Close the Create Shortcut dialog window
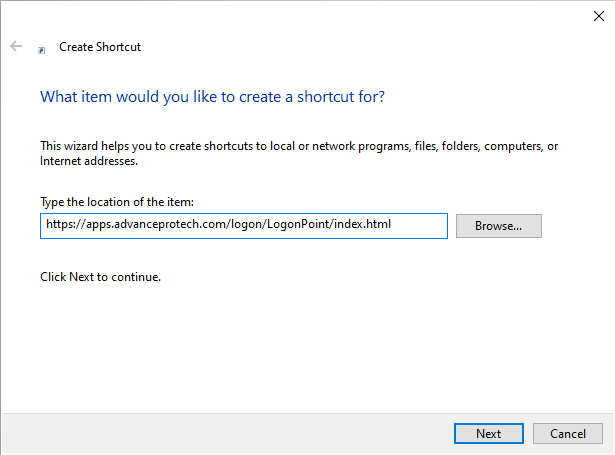Screen dimensions: 615x455 [x=598, y=15]
